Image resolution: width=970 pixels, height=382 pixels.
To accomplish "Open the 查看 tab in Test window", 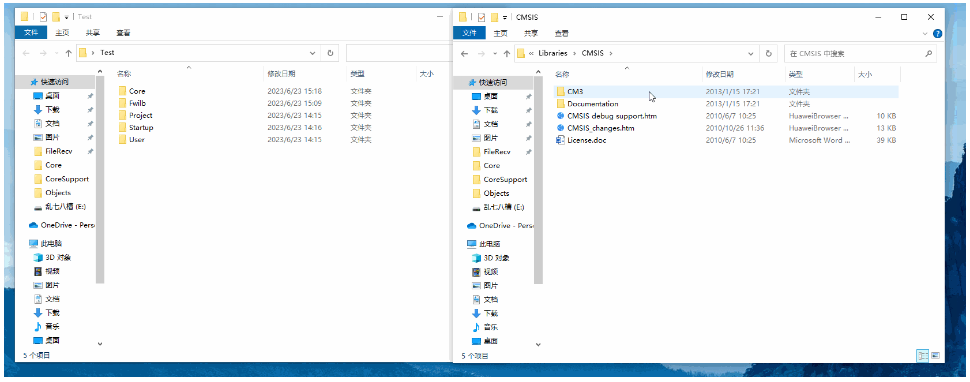I will pos(122,33).
